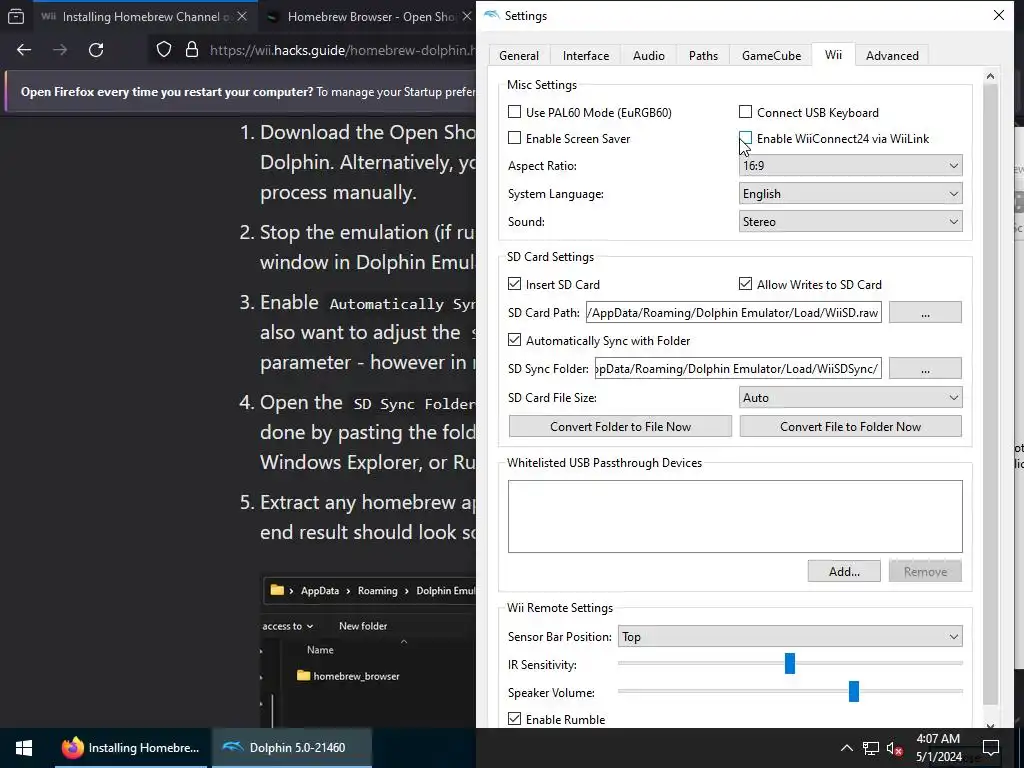Select the Wii settings tab
The width and height of the screenshot is (1024, 768).
[x=833, y=54]
